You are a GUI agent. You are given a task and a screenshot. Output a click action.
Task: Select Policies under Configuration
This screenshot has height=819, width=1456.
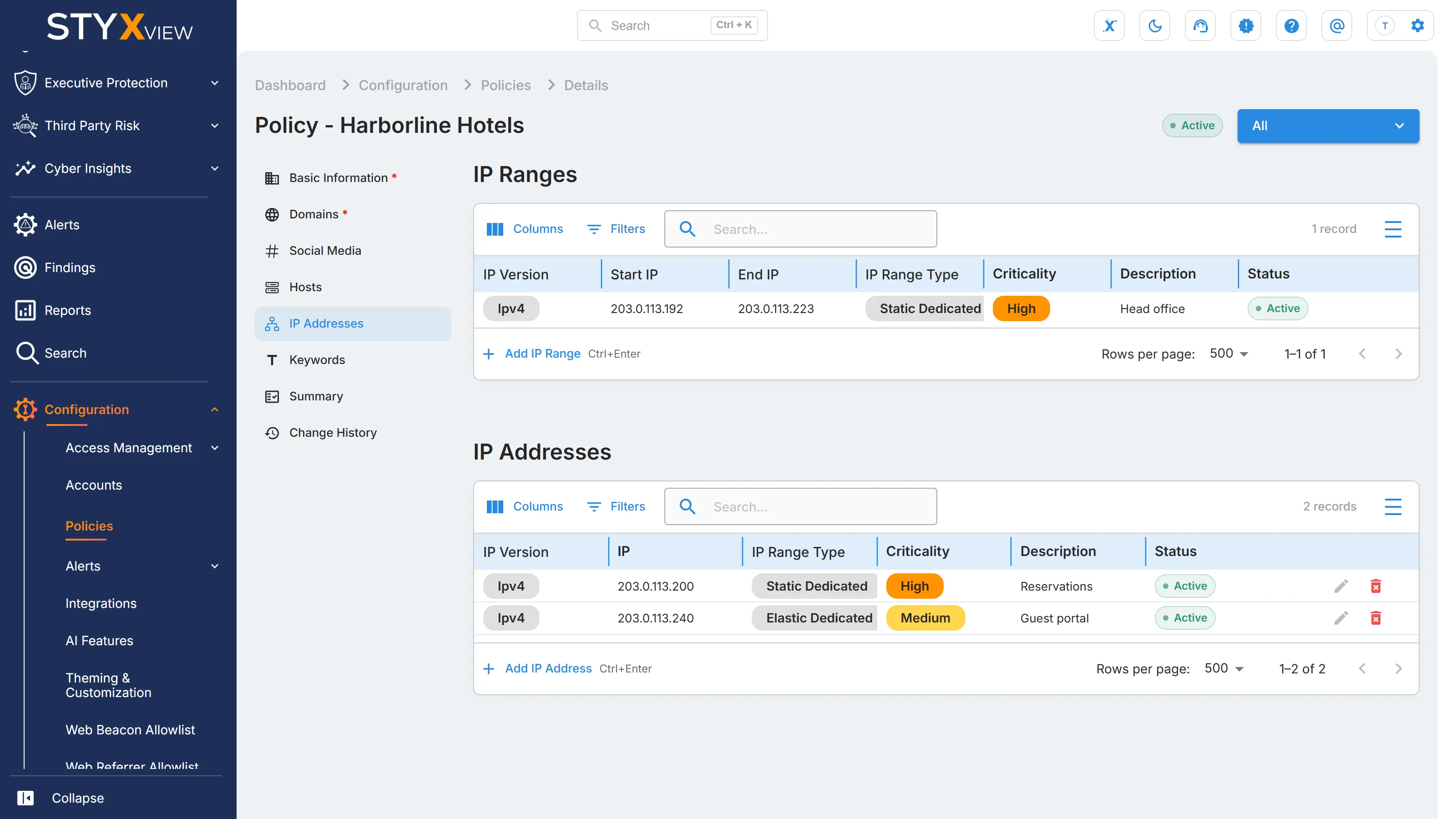(89, 526)
